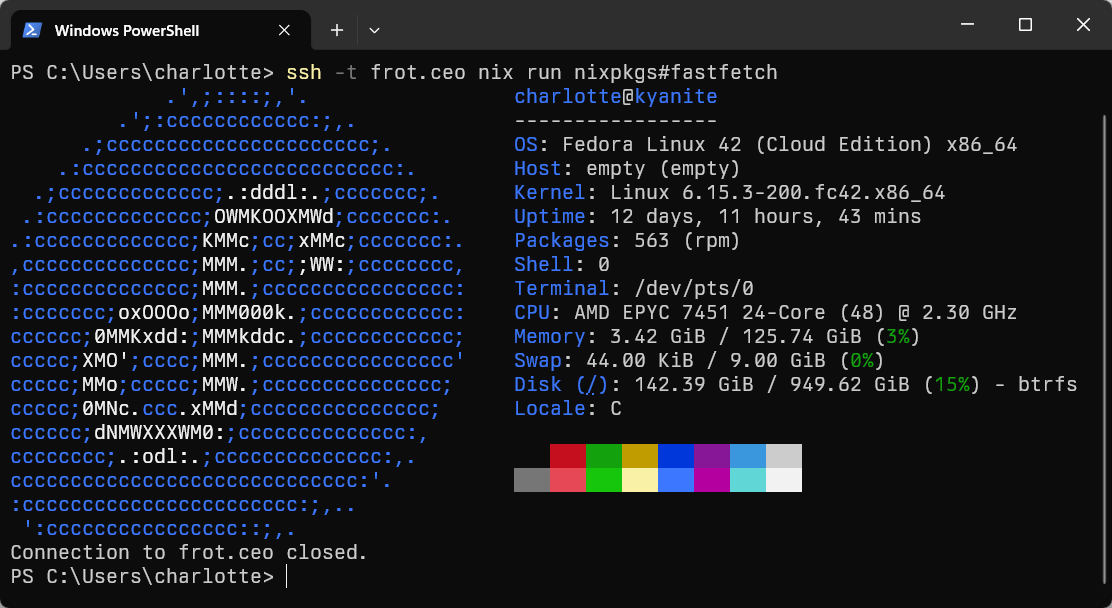Click the Kernel version 6.15.3-200.fc42 text
The width and height of the screenshot is (1112, 608).
click(813, 192)
